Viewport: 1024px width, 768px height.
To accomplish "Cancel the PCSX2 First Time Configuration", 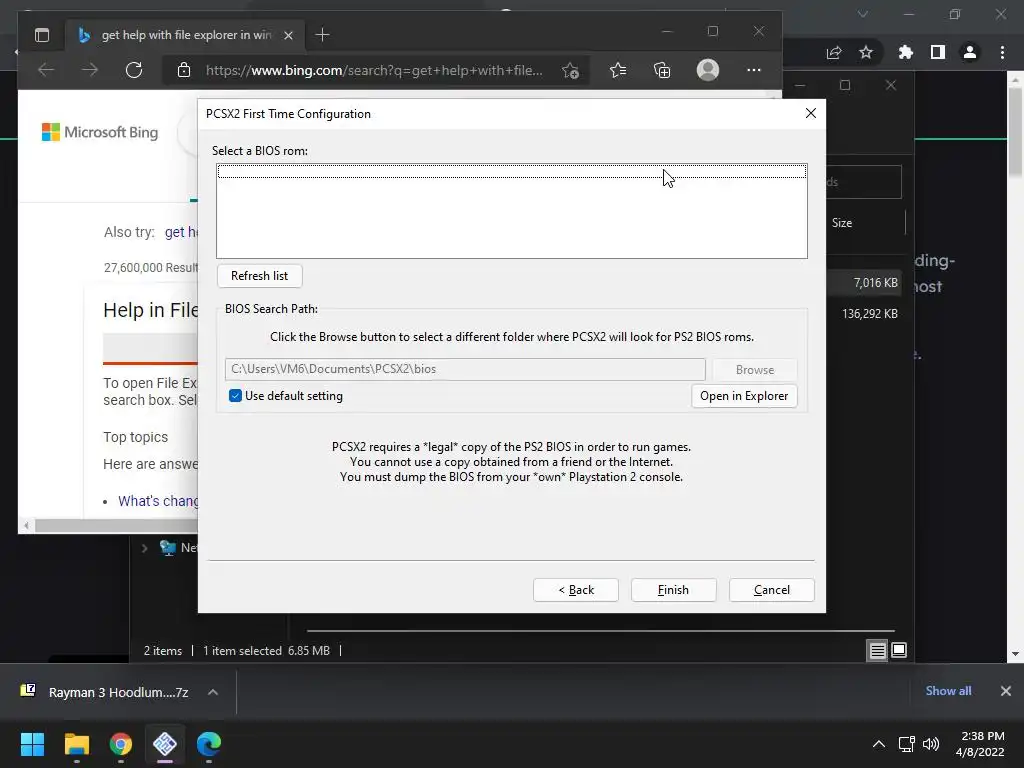I will [x=771, y=590].
